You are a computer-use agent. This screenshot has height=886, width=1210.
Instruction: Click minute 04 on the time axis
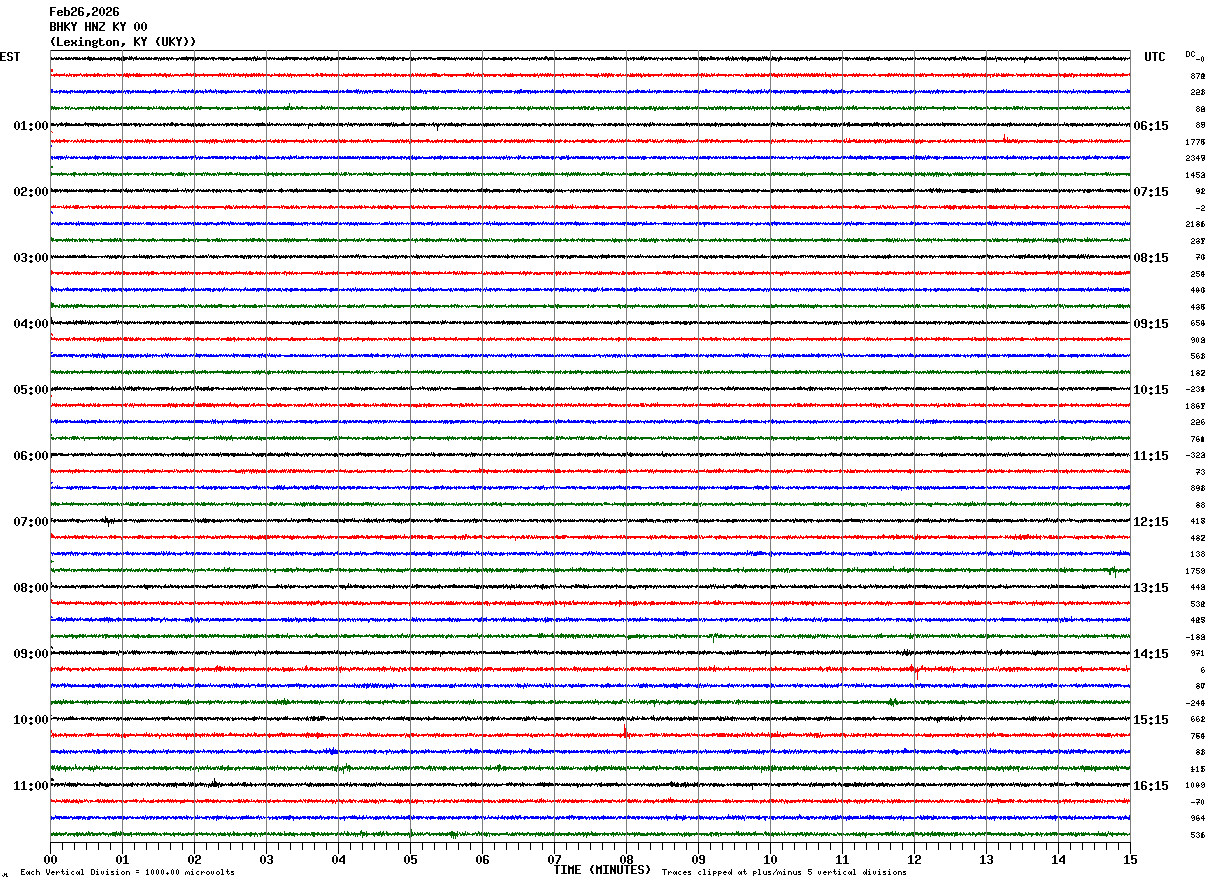tap(338, 859)
